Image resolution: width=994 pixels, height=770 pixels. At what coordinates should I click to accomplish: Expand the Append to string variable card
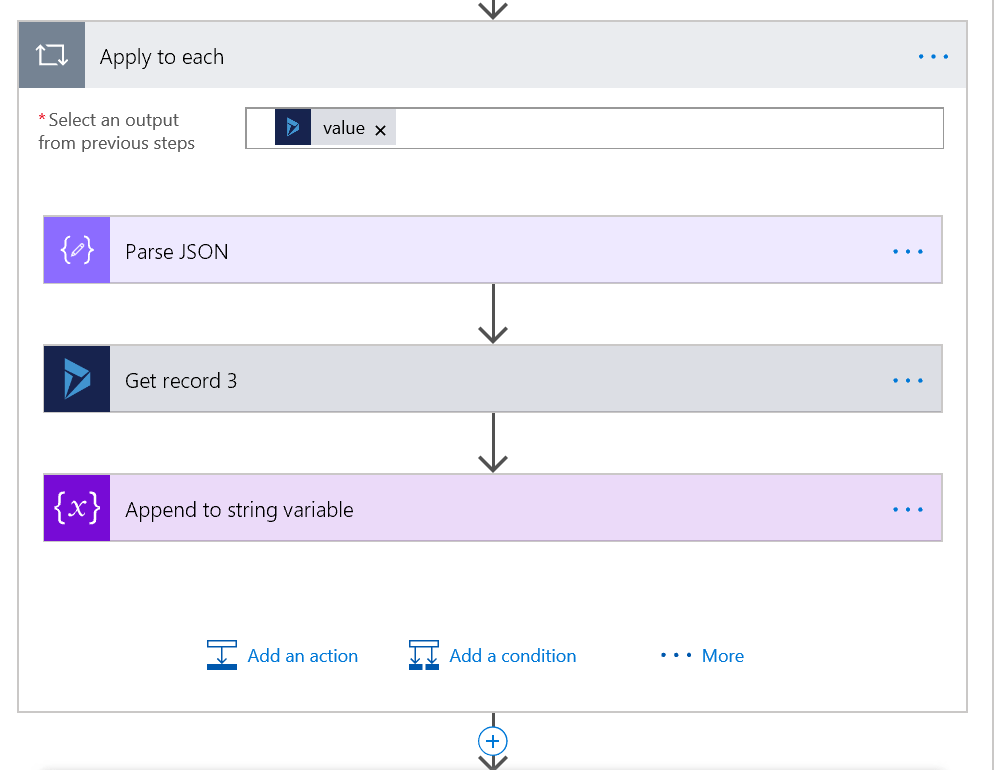(x=500, y=509)
